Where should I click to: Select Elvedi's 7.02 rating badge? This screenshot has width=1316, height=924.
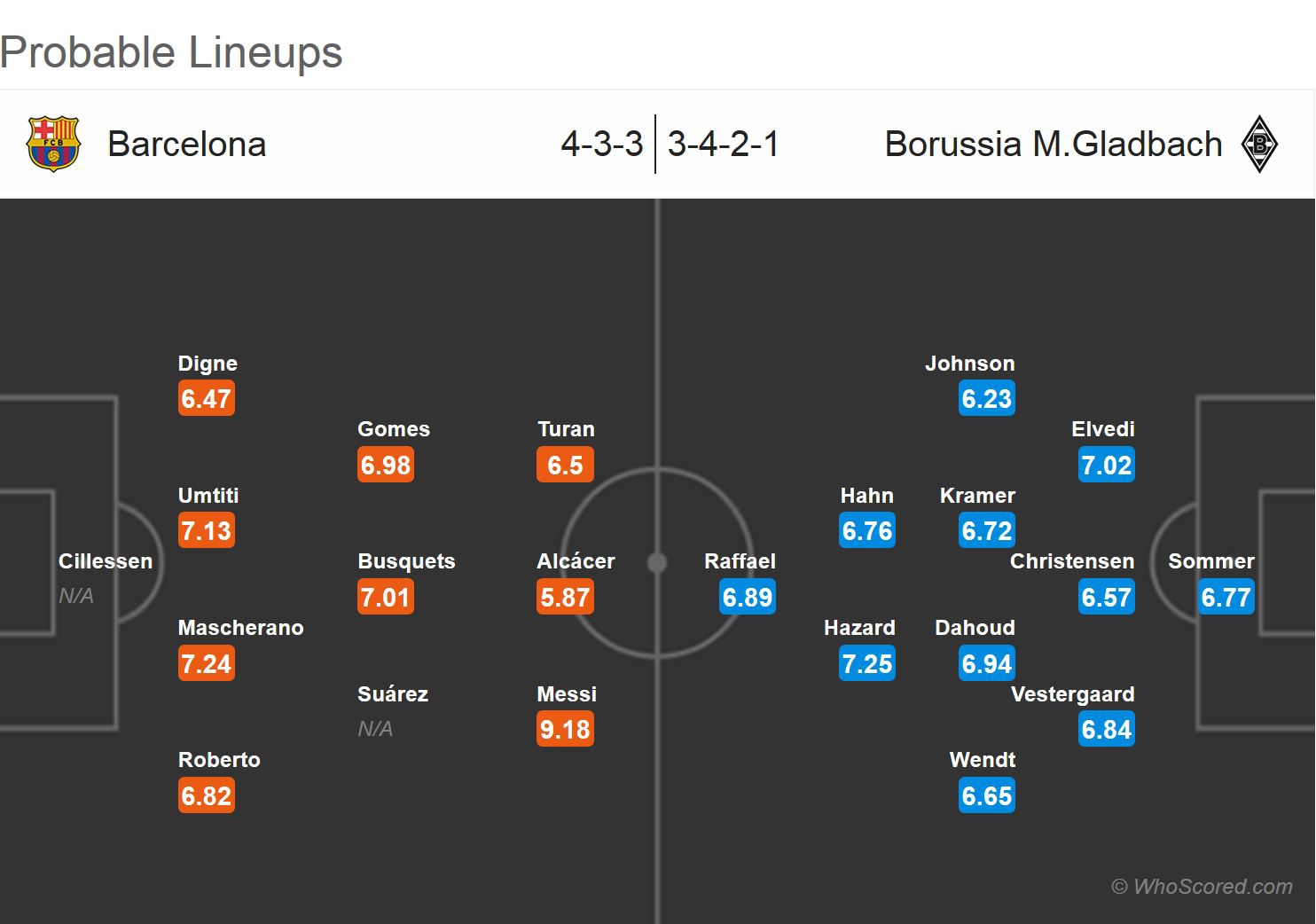click(x=1106, y=465)
